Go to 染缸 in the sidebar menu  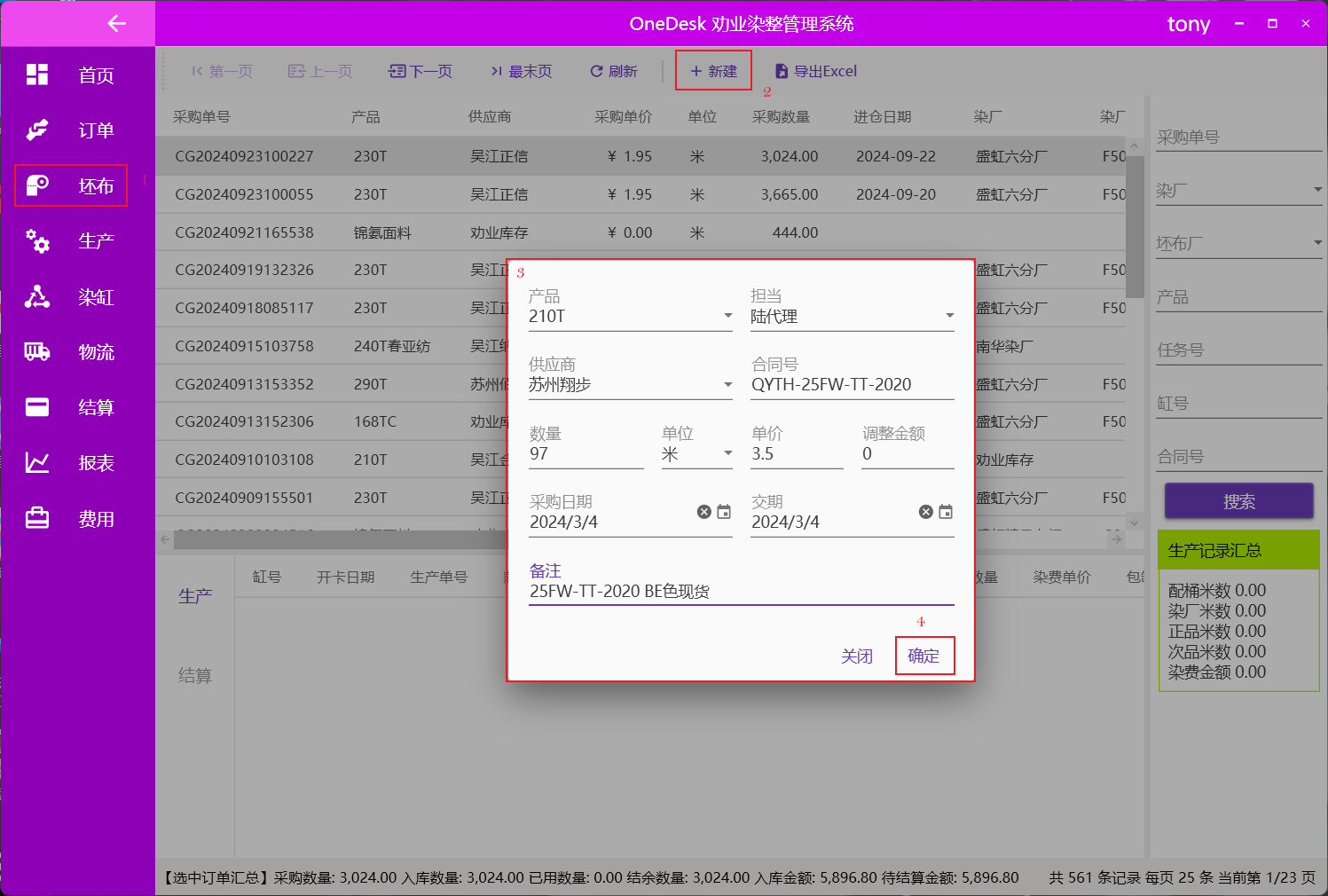coord(96,297)
